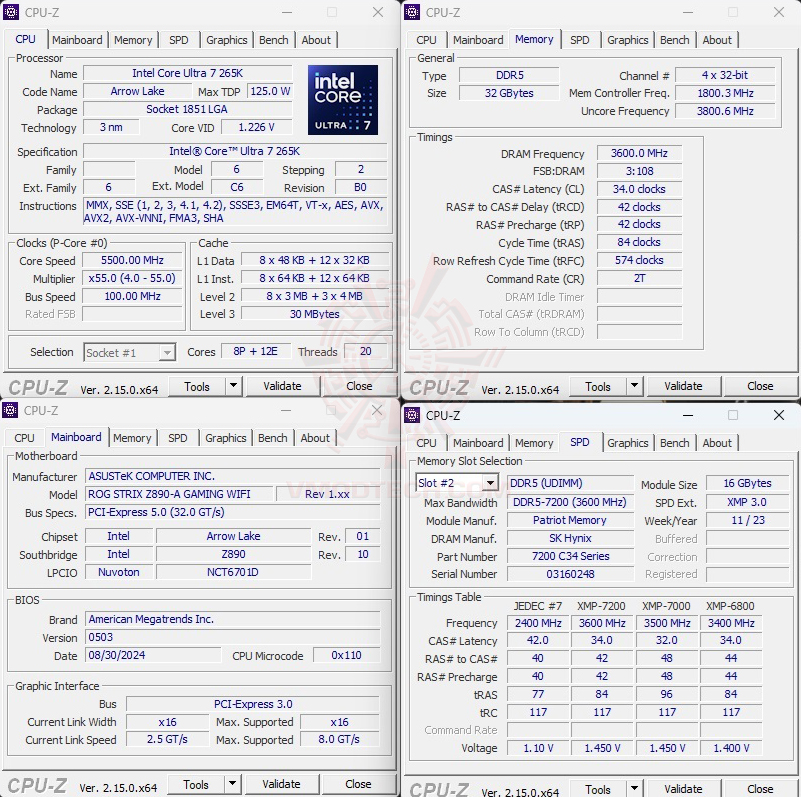
Task: Open Bench tab in CPU window
Action: click(x=274, y=40)
